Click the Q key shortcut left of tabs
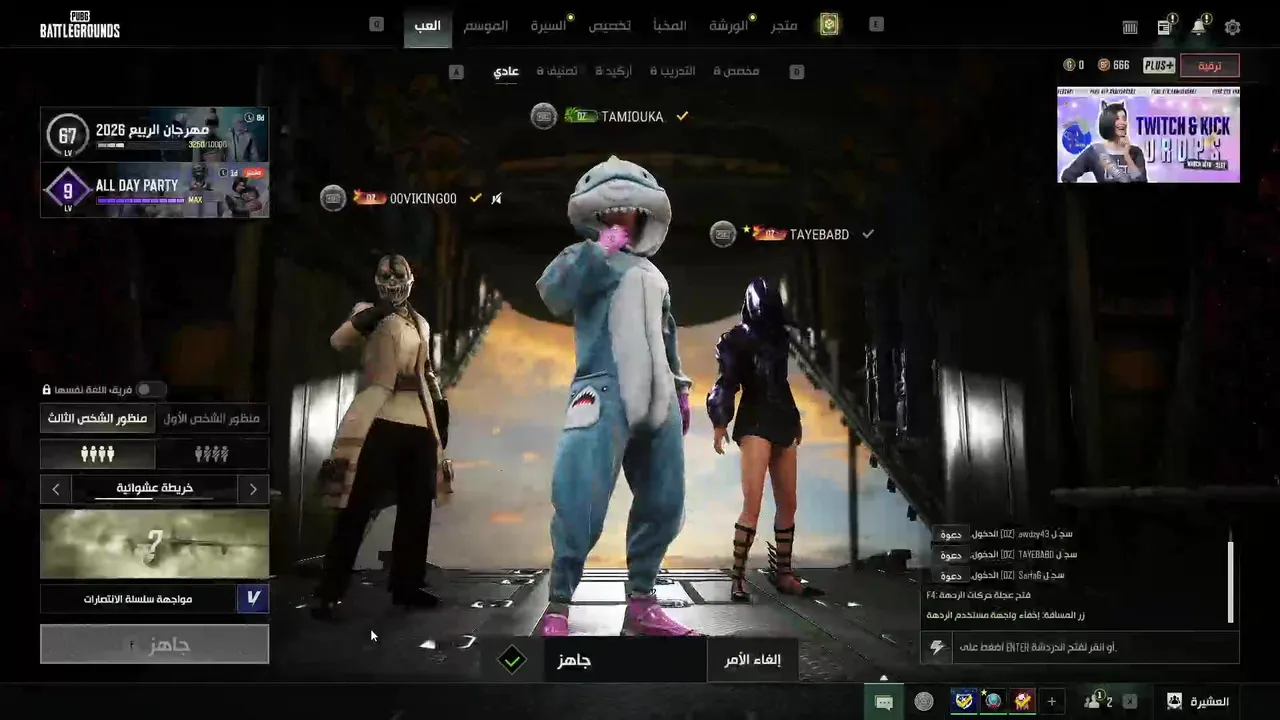 [376, 24]
